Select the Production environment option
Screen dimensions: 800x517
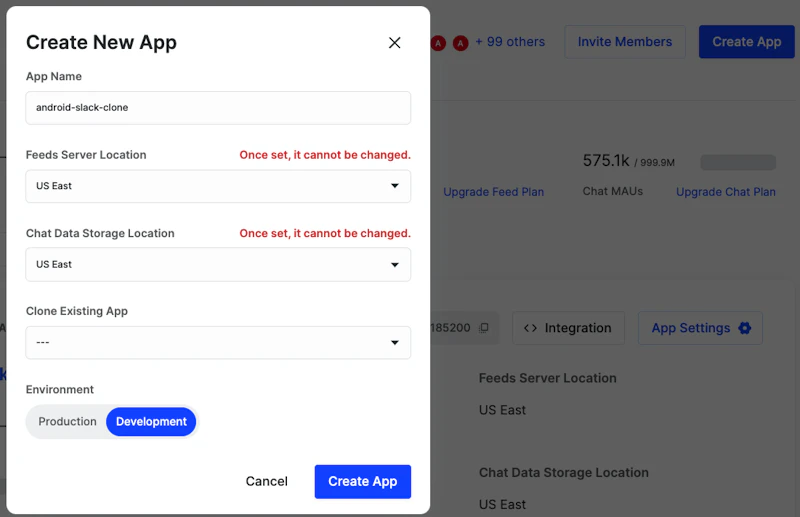pyautogui.click(x=67, y=422)
